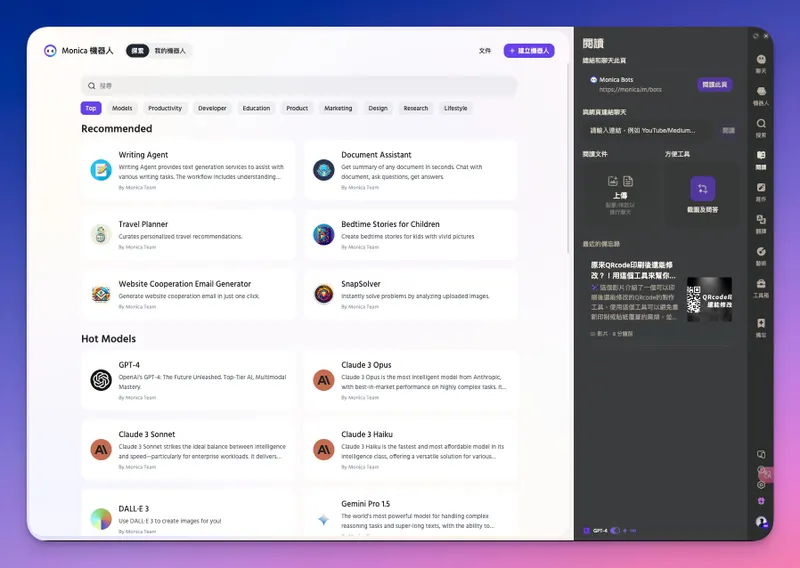This screenshot has height=568, width=800.
Task: Click the main page vertical scrollbar
Action: (x=568, y=158)
